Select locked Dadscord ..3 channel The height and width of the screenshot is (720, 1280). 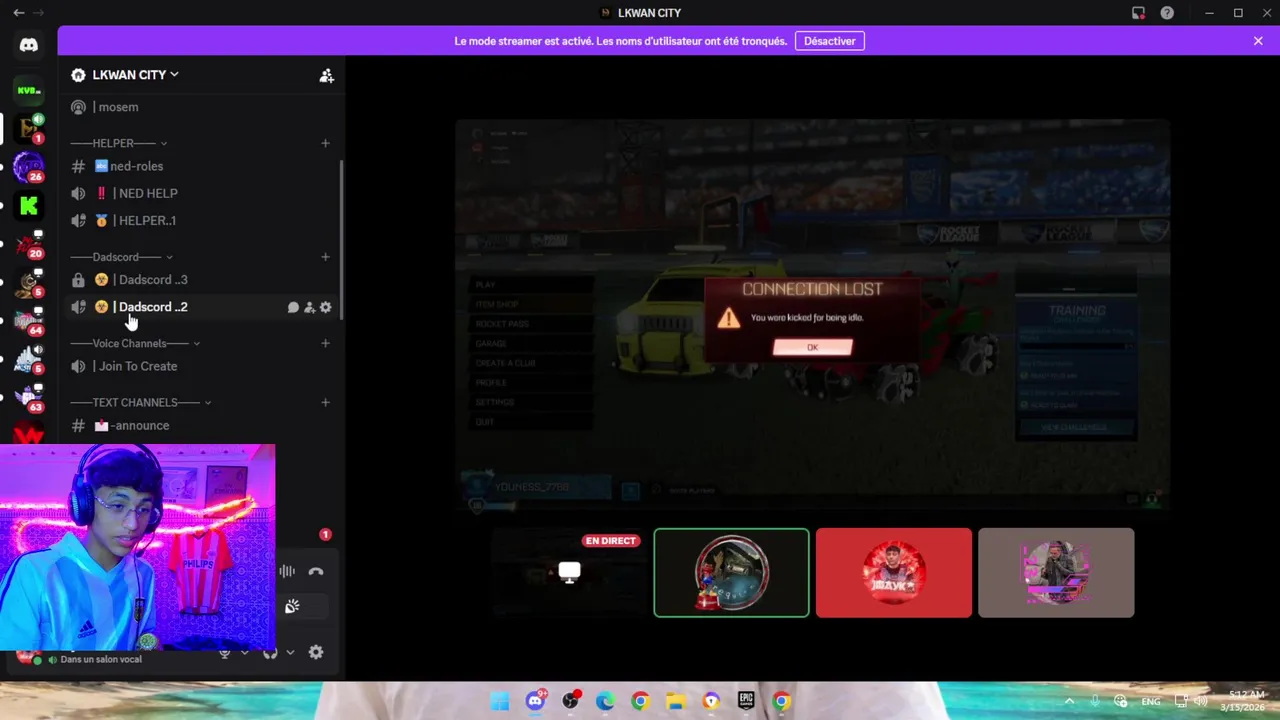[x=200, y=280]
